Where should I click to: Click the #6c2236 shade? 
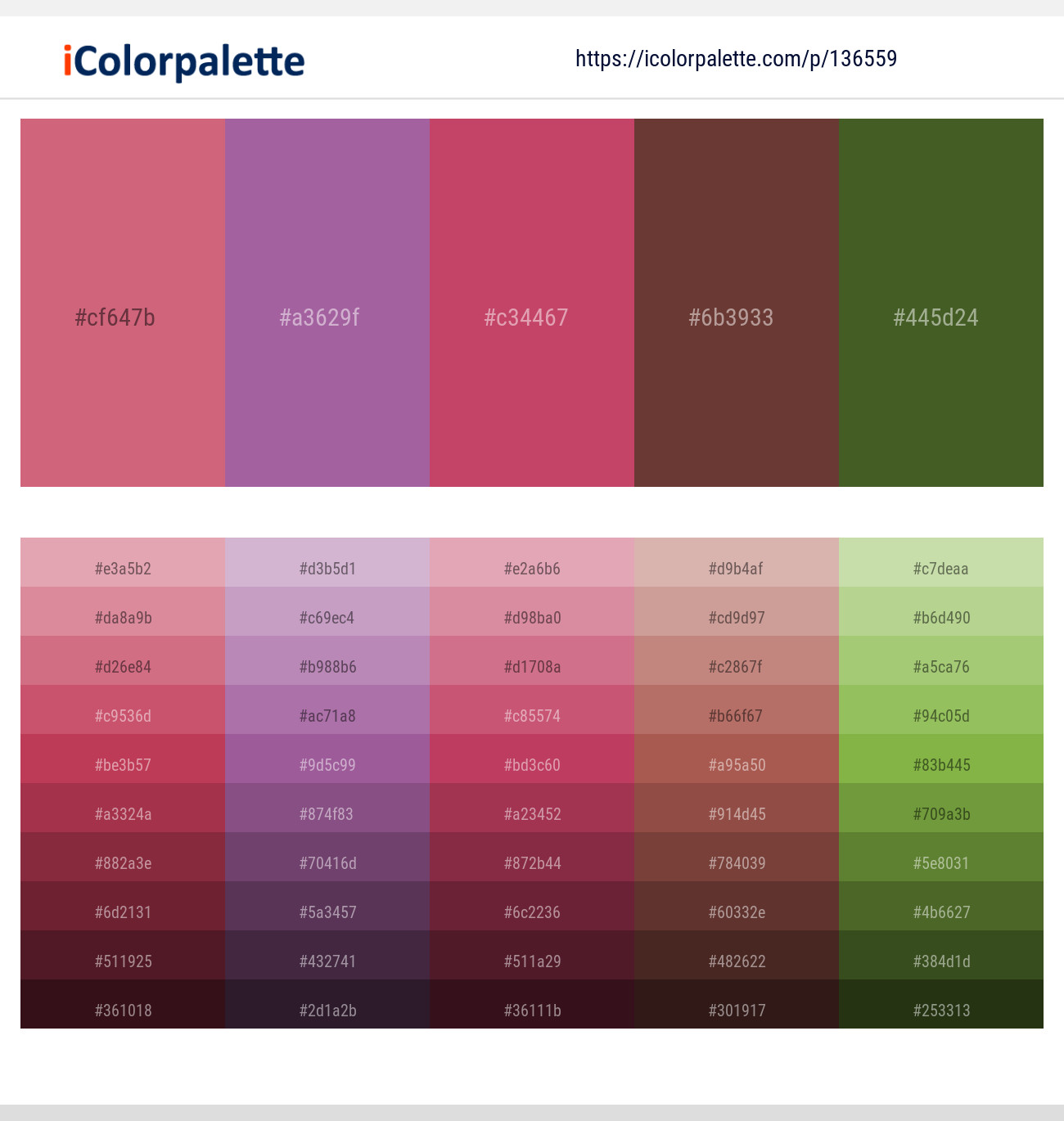coord(532,906)
